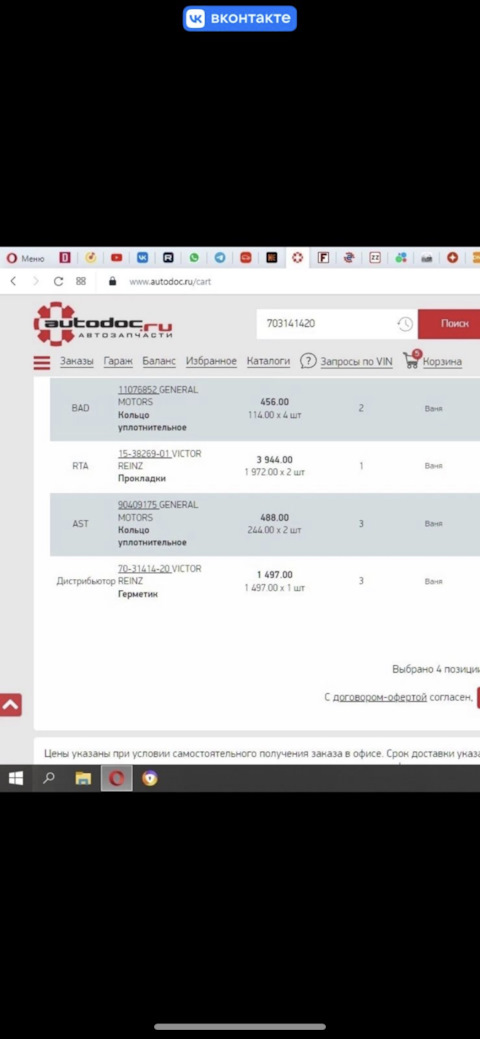Click the Поиск search button
The image size is (480, 1039).
pos(450,323)
